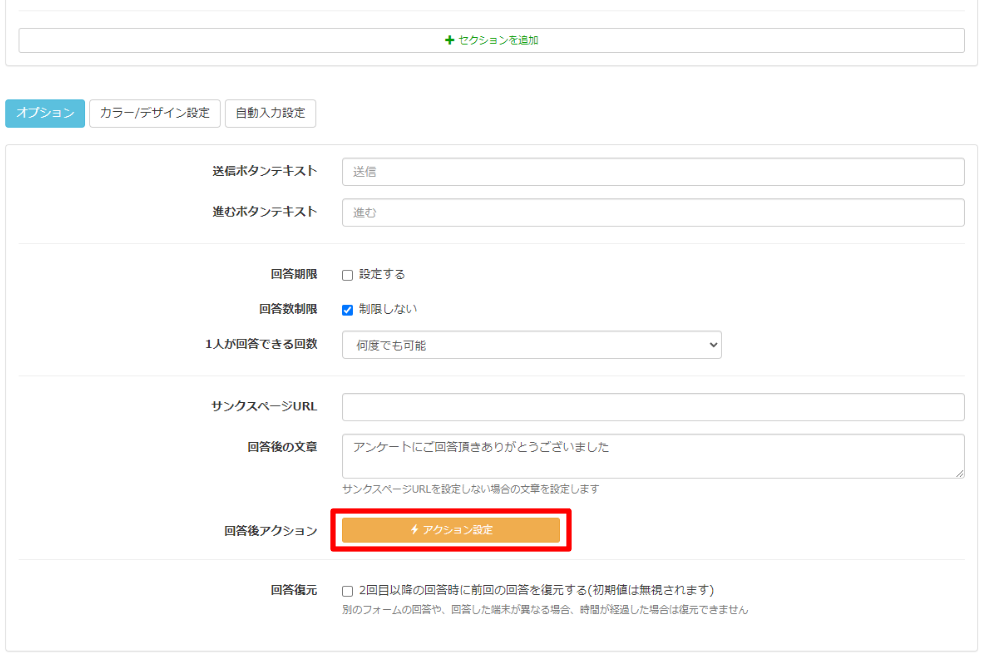Click the 回答後の文章 text area

click(653, 456)
